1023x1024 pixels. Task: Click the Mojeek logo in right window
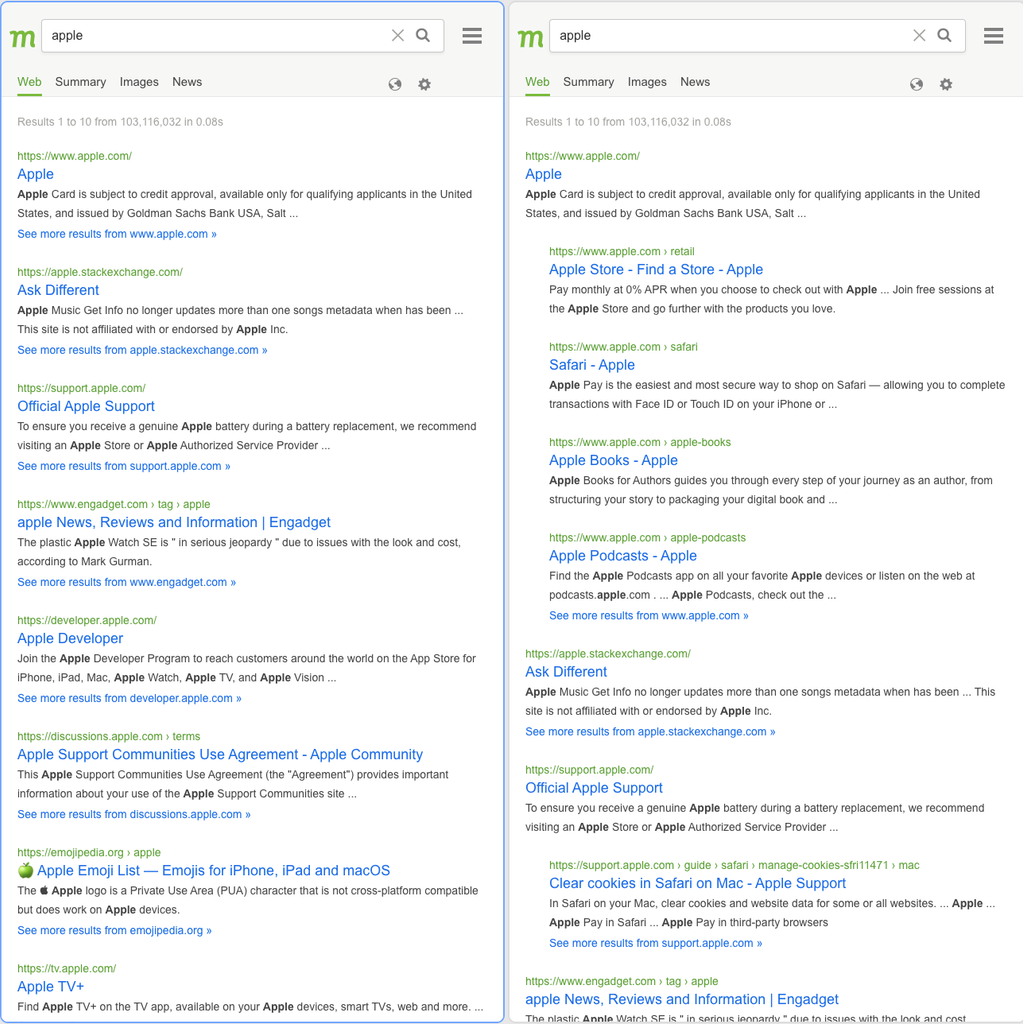tap(530, 37)
